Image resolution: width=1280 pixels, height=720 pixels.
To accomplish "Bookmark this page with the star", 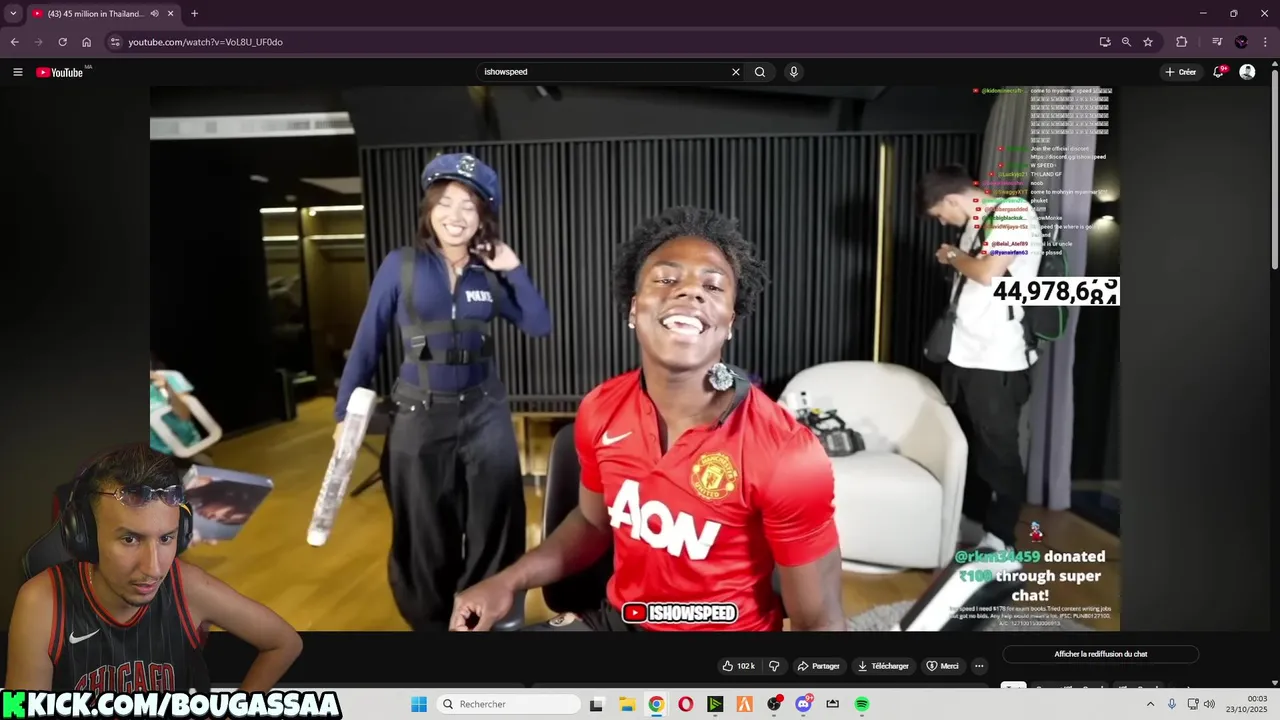I will point(1148,42).
